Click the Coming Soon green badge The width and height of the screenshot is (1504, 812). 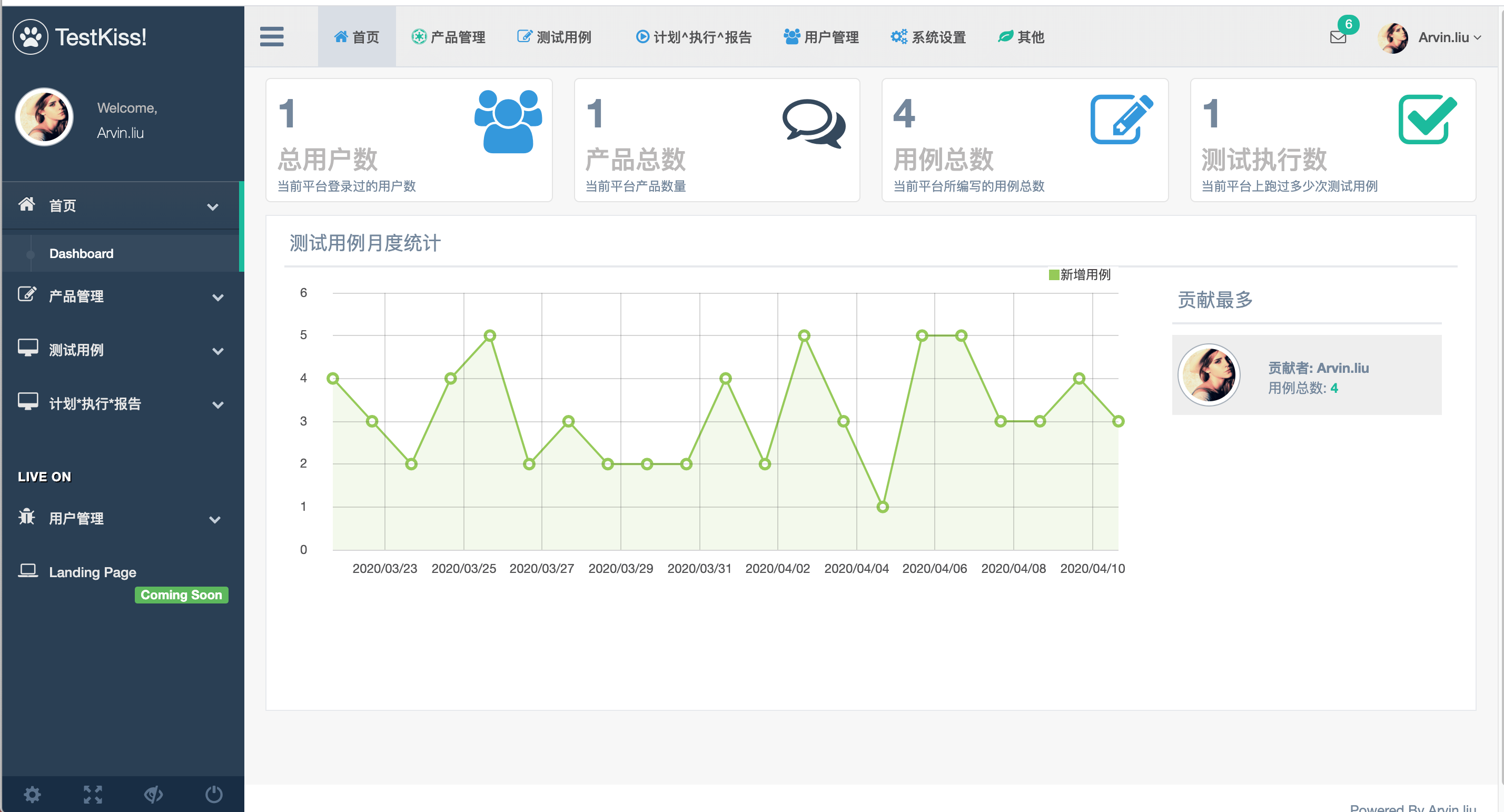point(181,595)
